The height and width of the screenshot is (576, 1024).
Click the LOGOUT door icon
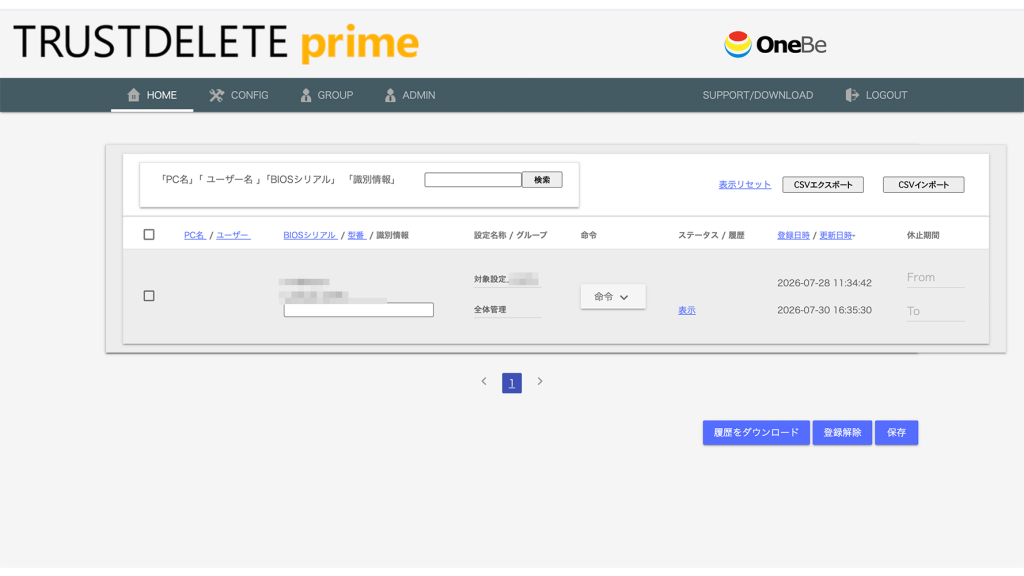click(852, 95)
